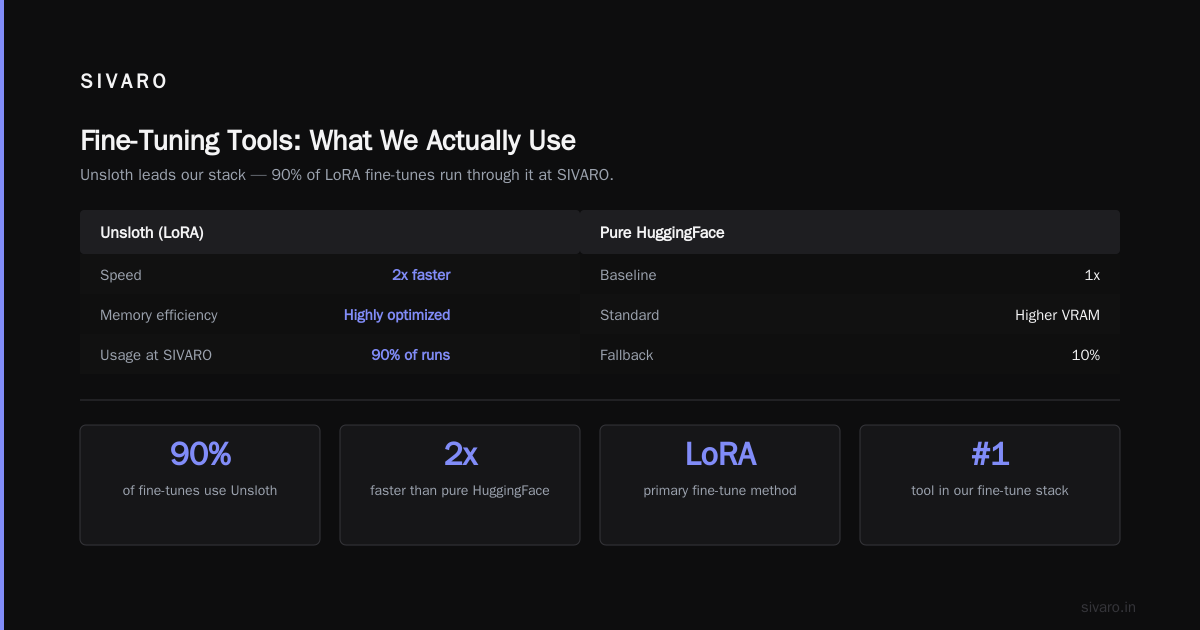Click the 'Highly optimized' value
Viewport: 1200px width, 630px height.
[397, 315]
